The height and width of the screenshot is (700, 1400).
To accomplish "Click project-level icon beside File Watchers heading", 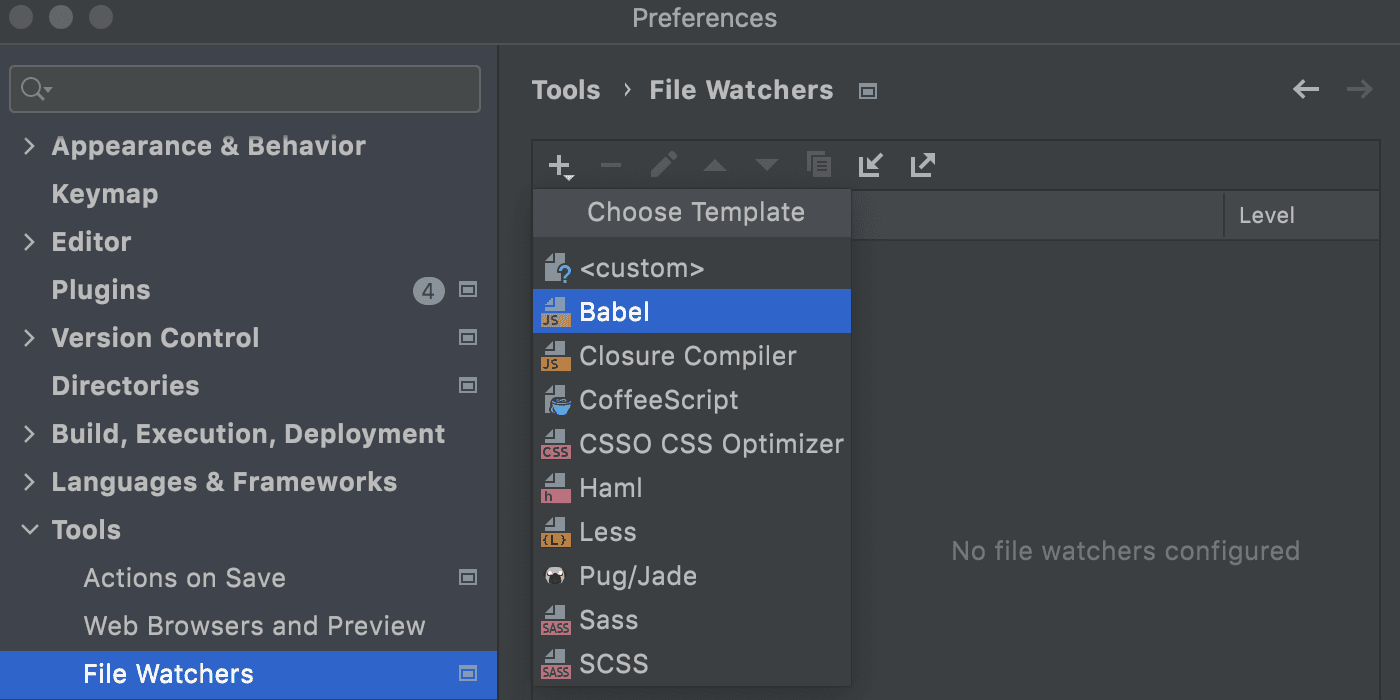I will click(x=868, y=91).
